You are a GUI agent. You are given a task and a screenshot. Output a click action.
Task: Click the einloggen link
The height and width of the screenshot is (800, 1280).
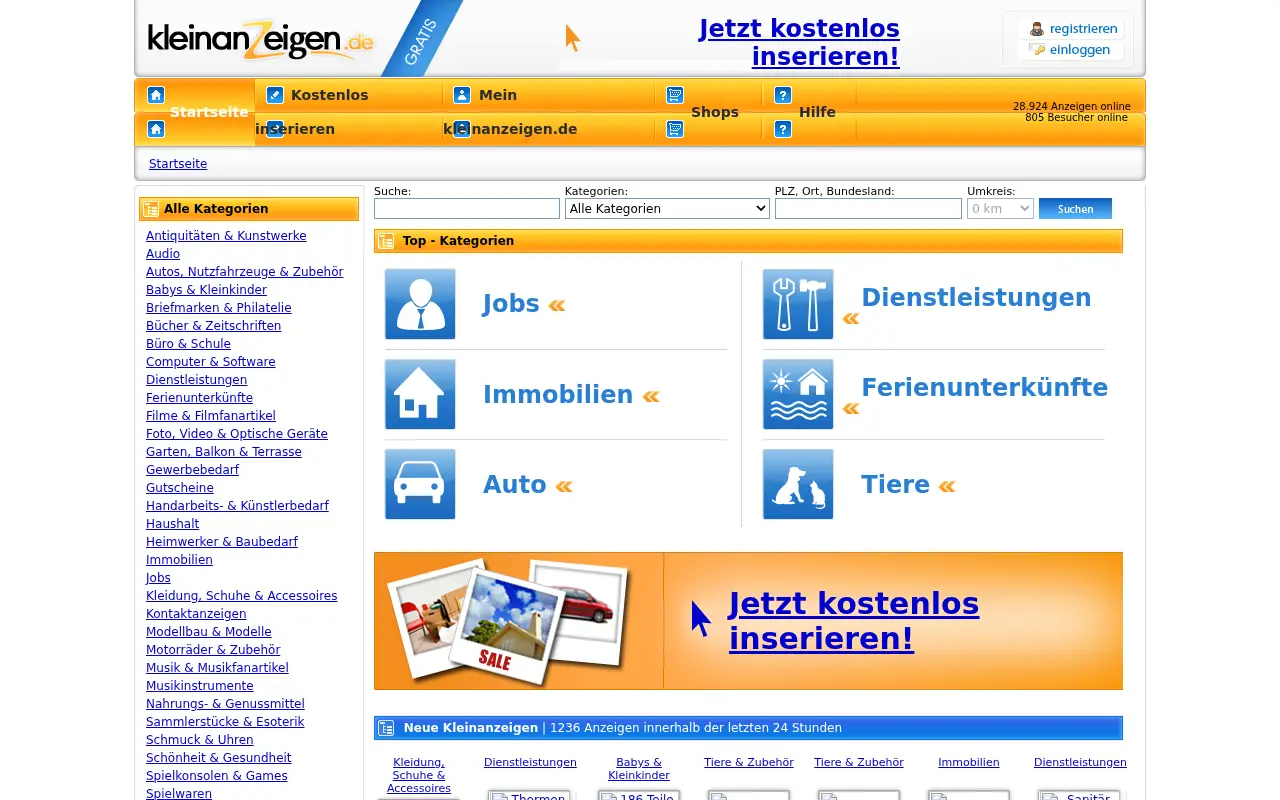point(1080,50)
